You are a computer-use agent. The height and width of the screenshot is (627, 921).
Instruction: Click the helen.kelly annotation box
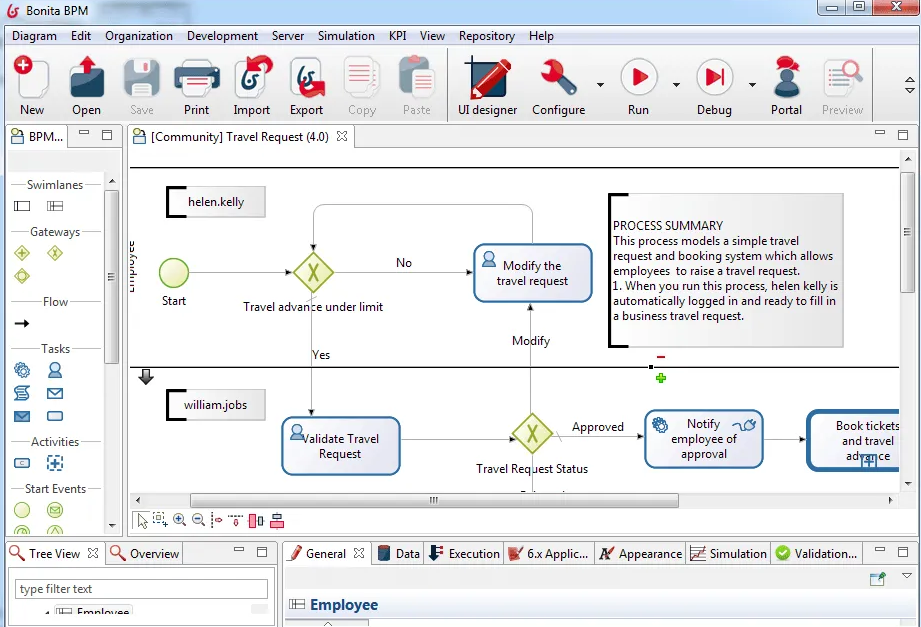pyautogui.click(x=216, y=202)
